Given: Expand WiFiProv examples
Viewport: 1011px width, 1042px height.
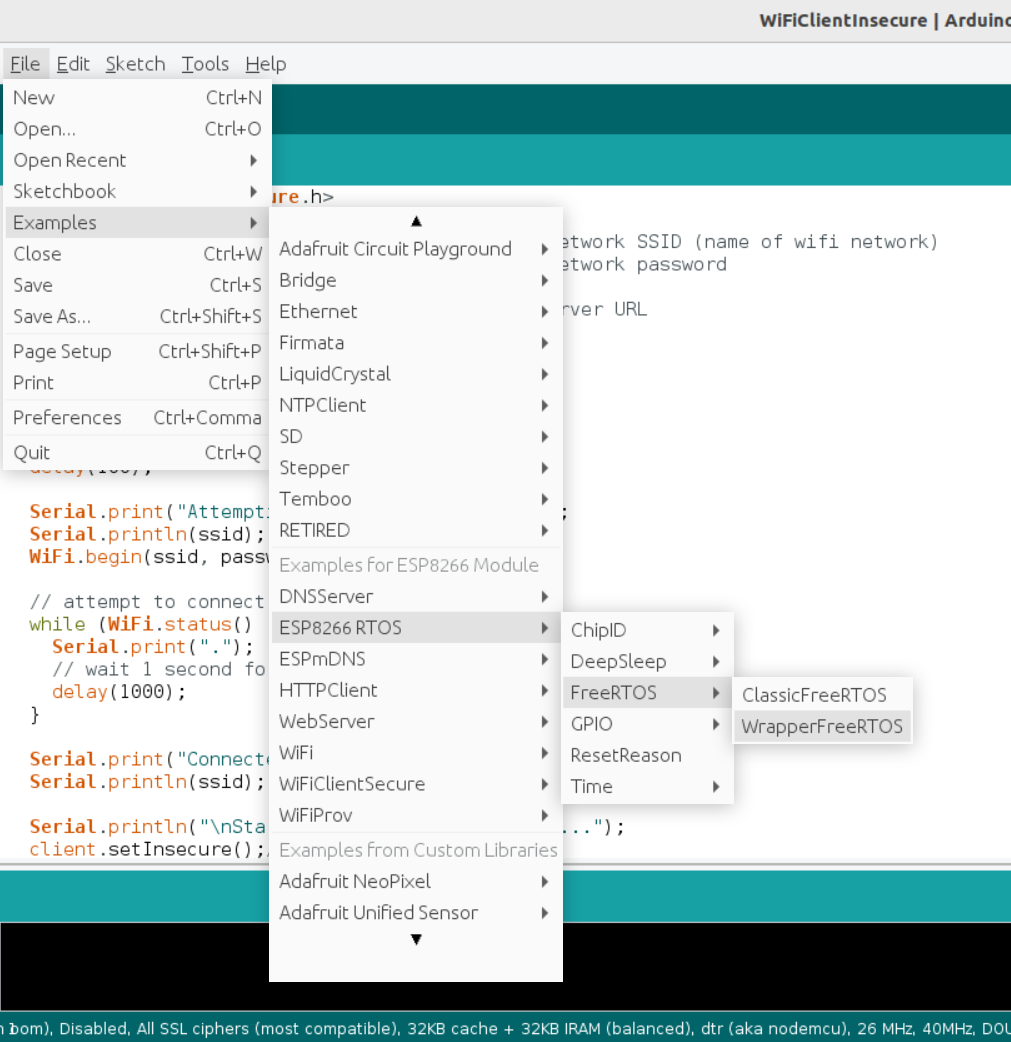Looking at the screenshot, I should pyautogui.click(x=416, y=815).
